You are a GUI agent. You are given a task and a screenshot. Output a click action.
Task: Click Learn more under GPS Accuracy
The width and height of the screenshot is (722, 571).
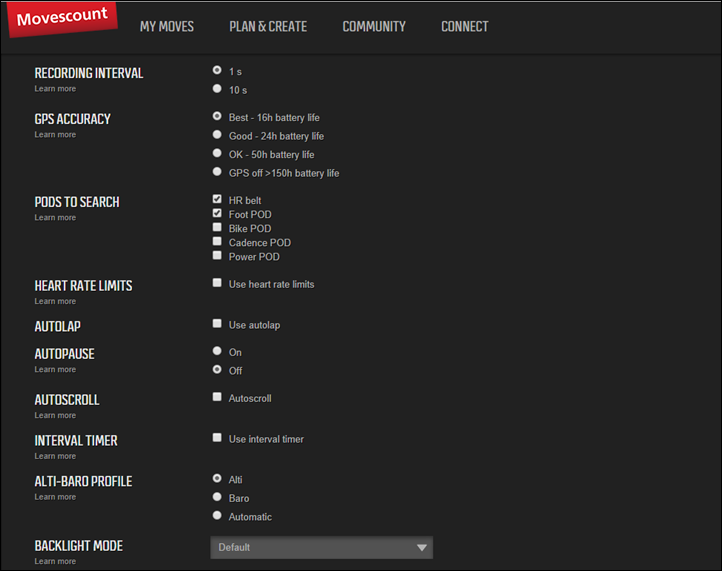click(x=55, y=135)
